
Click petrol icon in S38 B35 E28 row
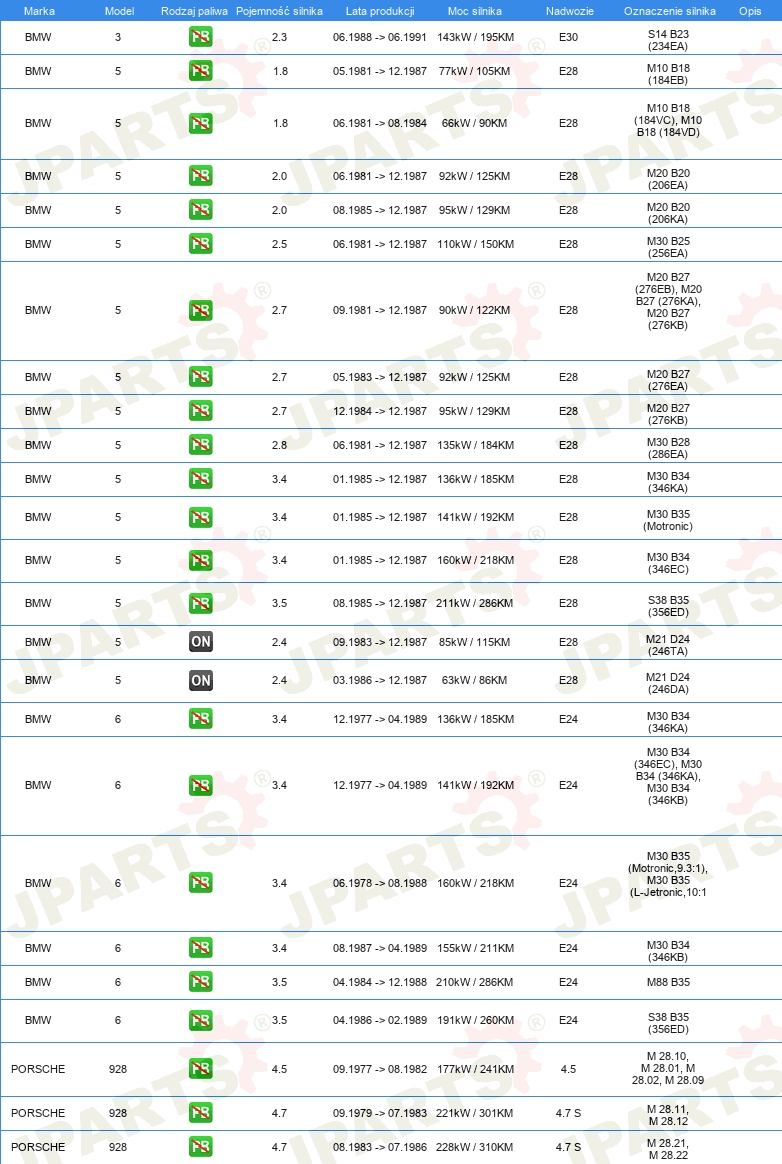(201, 604)
